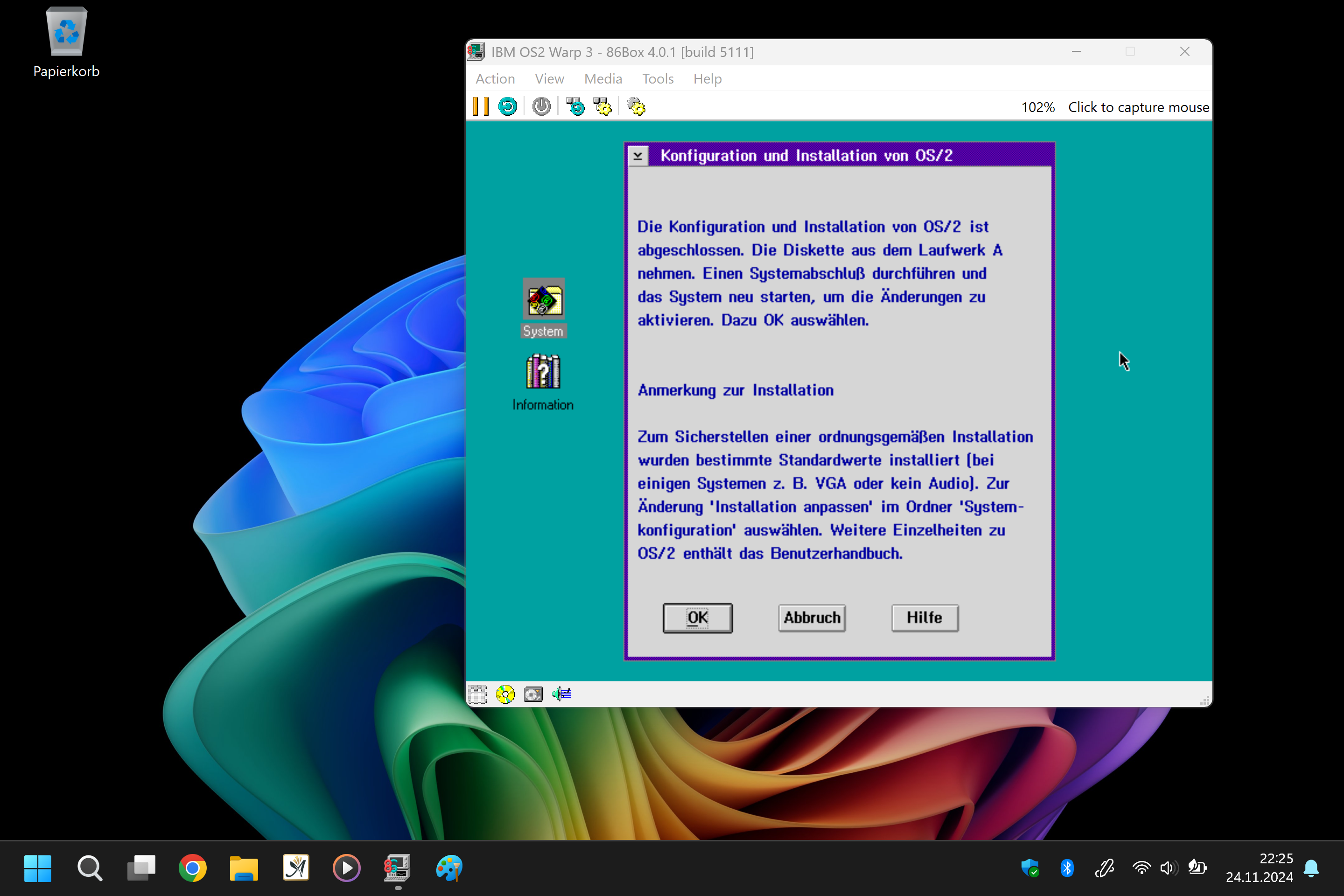This screenshot has width=1344, height=896.
Task: Click the floppy drive status bar icon
Action: click(477, 694)
